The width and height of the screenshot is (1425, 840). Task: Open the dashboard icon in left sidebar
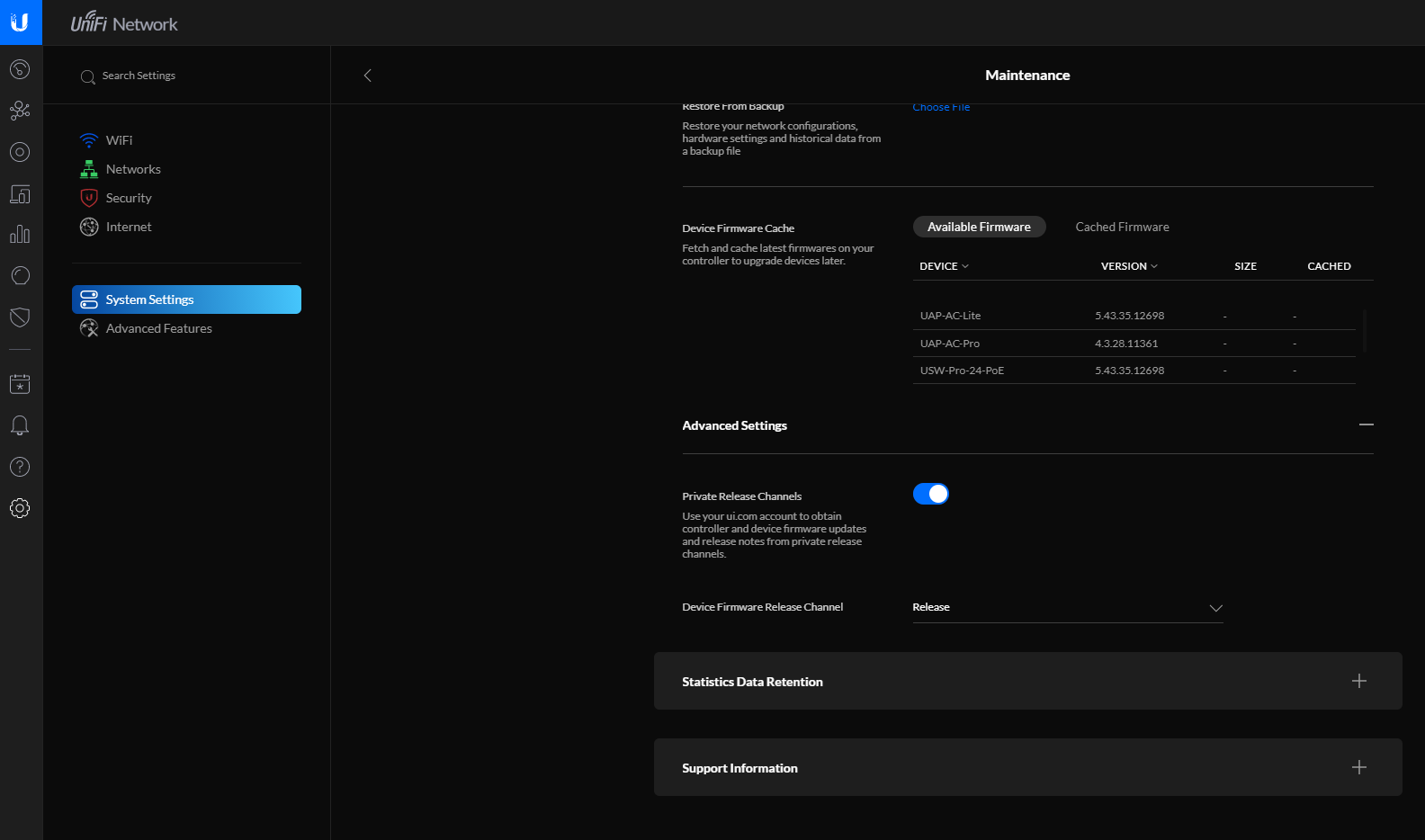pos(20,69)
